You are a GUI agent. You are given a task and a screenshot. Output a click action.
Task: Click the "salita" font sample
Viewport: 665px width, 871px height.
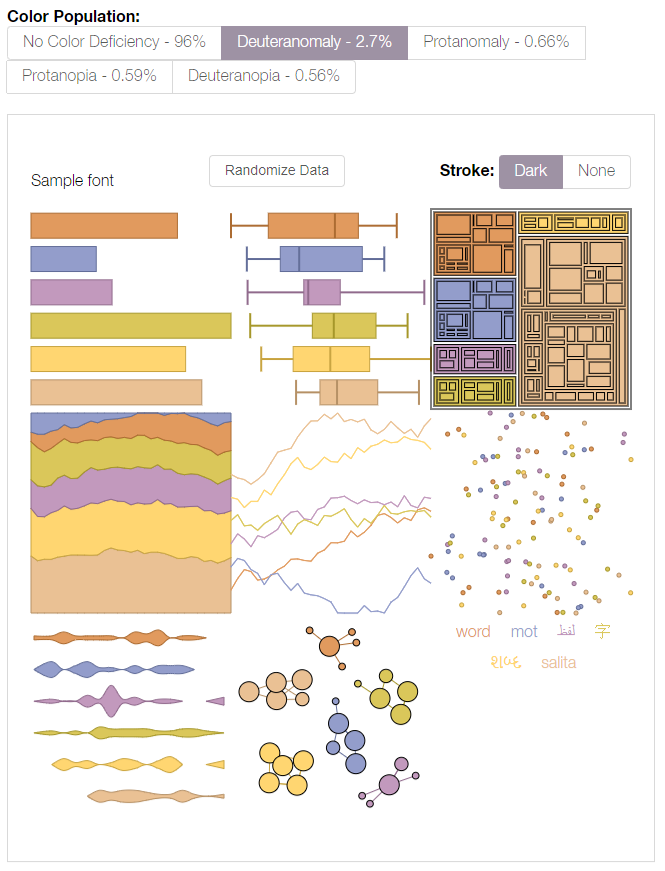pos(558,661)
